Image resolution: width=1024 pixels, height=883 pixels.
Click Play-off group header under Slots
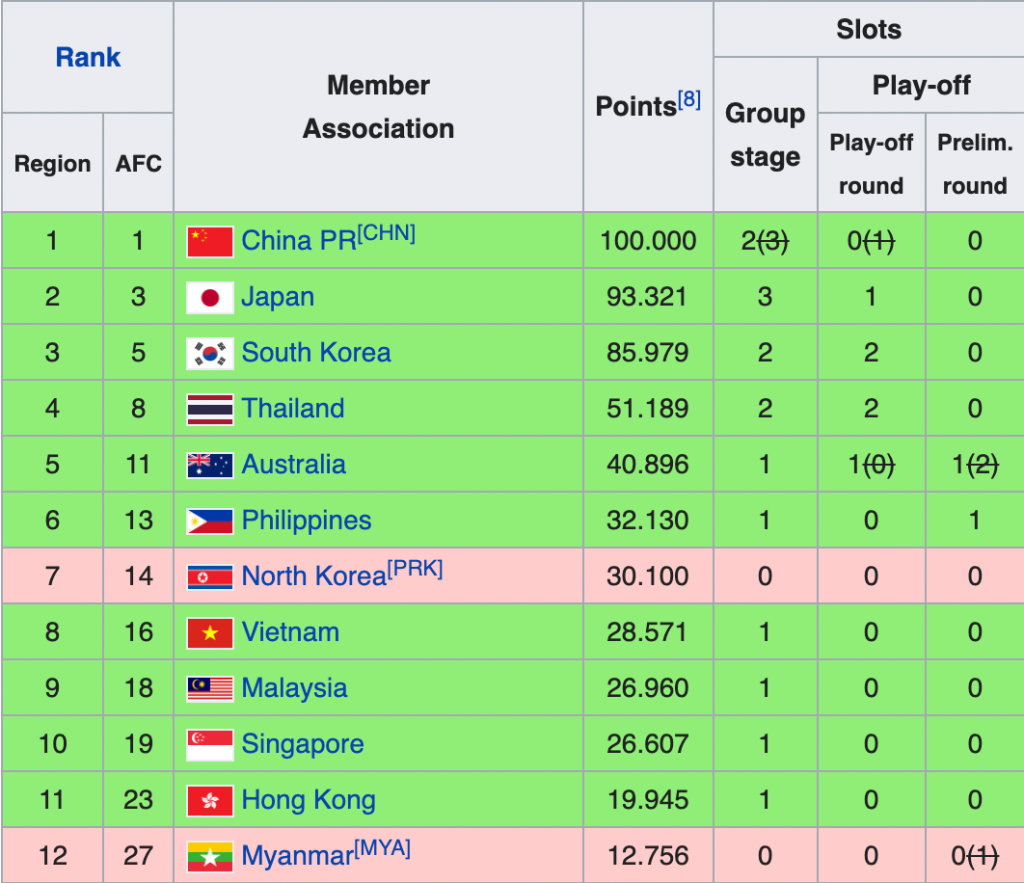click(x=921, y=86)
